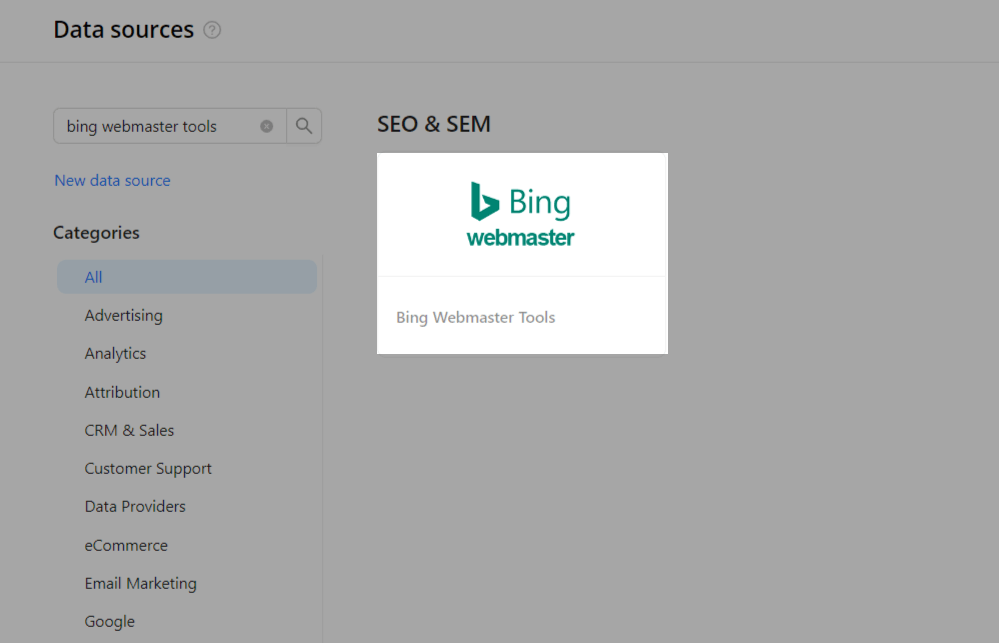Screen dimensions: 999x643
Task: Open the New data source link
Action: click(112, 180)
